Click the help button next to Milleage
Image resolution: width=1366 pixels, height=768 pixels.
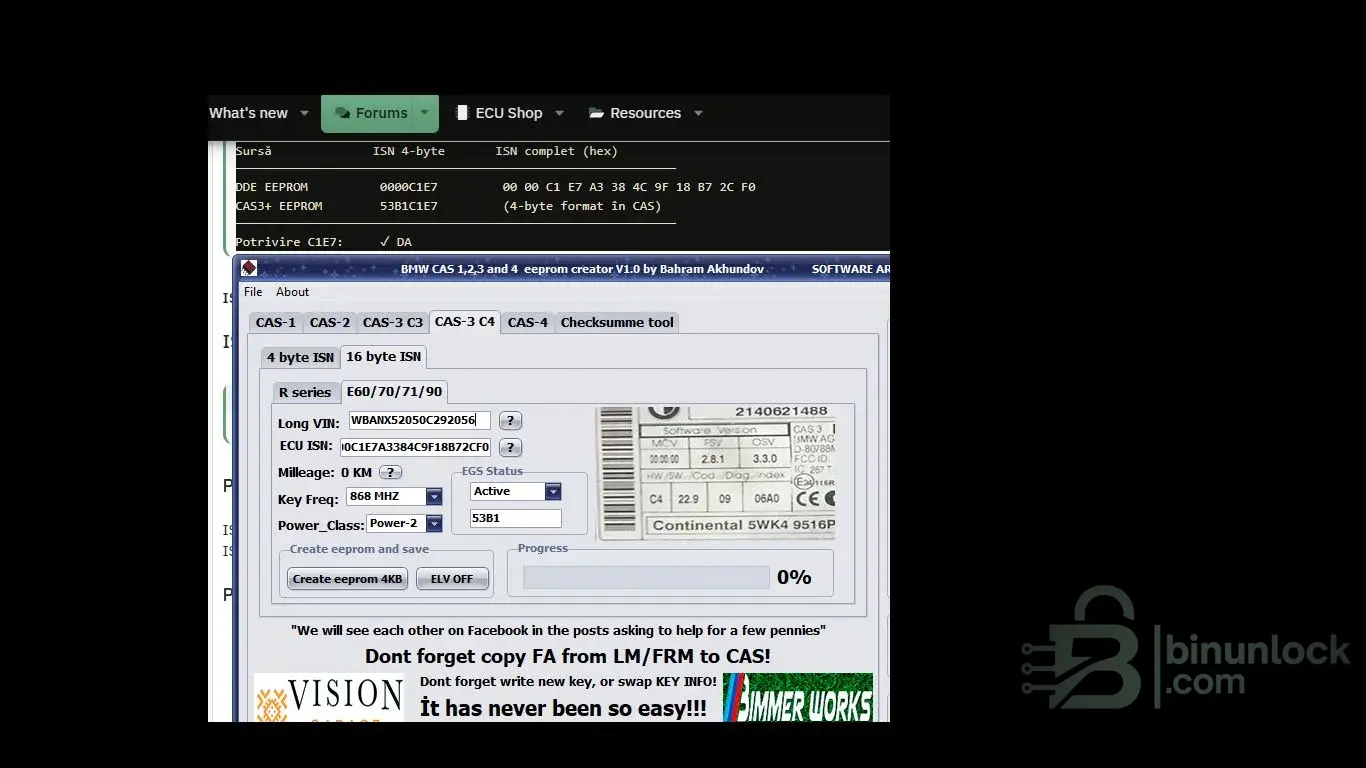390,472
